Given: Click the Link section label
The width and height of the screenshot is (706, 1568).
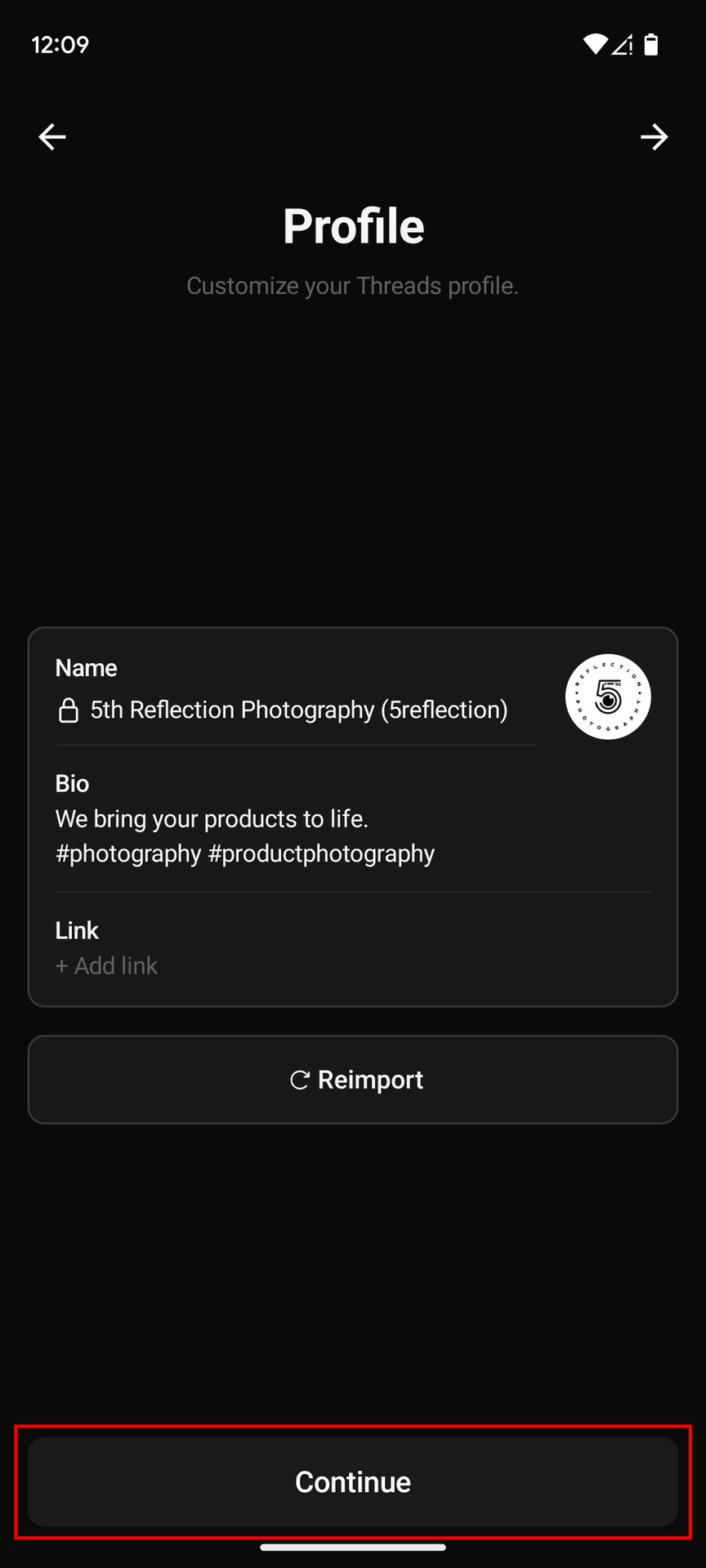Looking at the screenshot, I should [x=77, y=931].
